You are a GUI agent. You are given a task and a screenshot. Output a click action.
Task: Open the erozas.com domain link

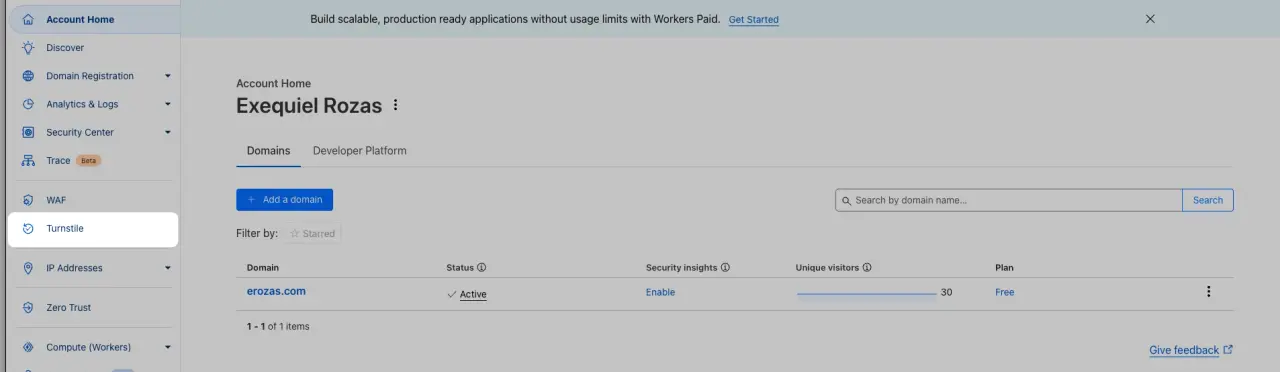click(276, 291)
